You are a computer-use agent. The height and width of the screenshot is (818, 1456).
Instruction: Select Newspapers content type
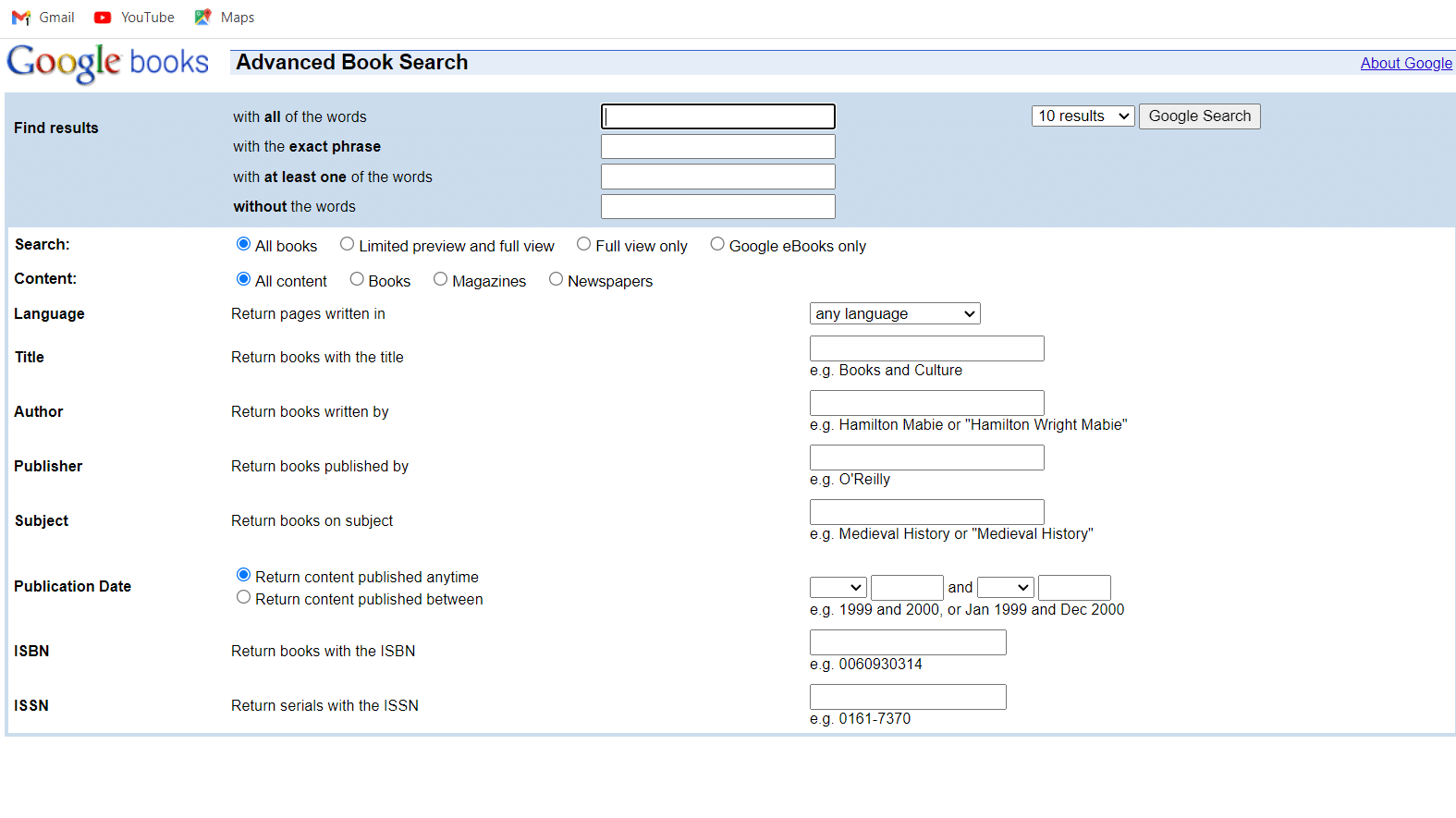tap(556, 279)
